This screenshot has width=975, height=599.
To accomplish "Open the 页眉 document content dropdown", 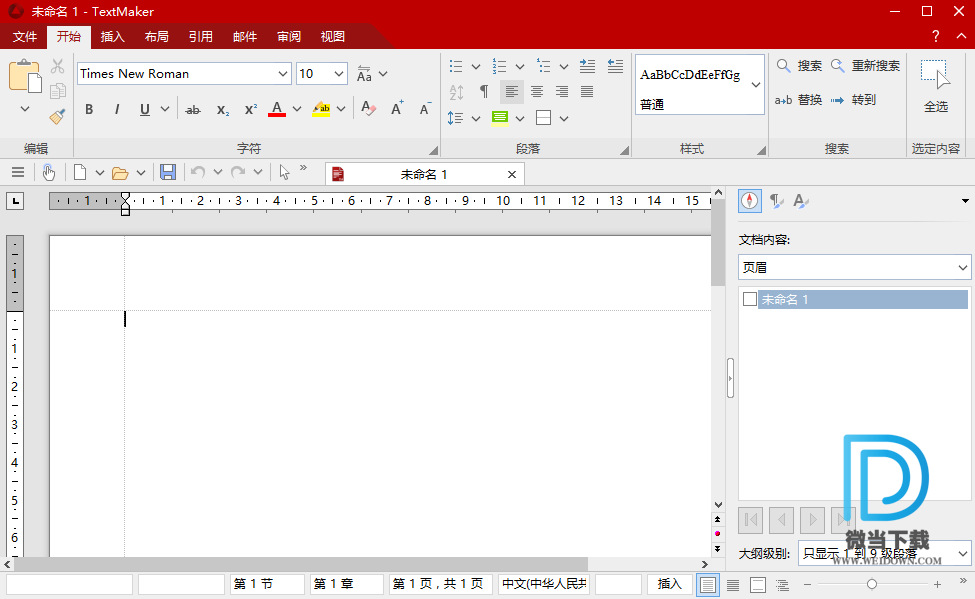I will (854, 267).
